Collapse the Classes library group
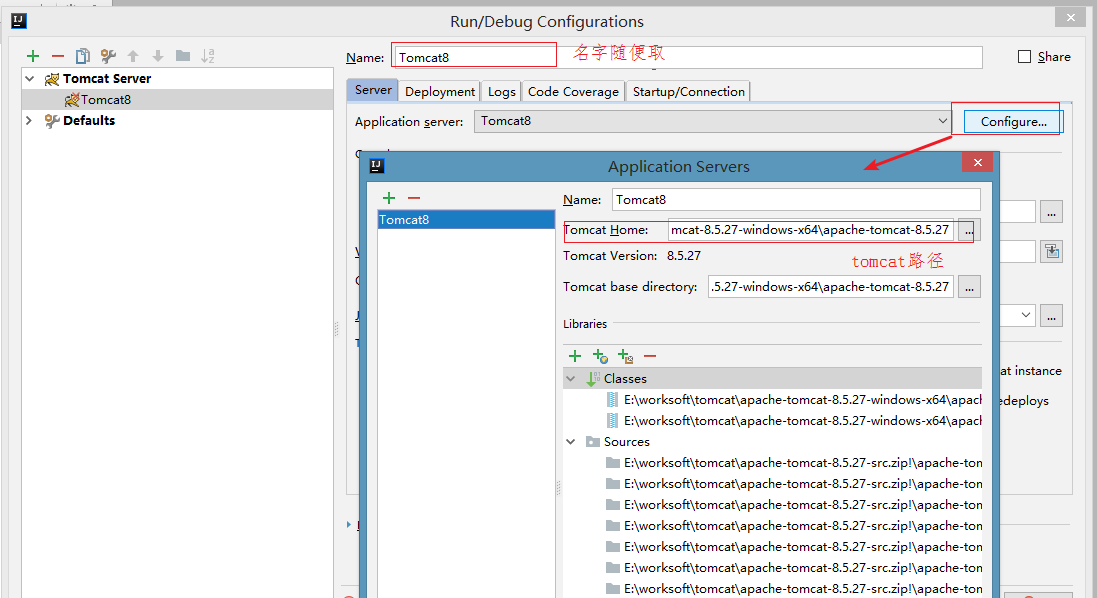 tap(571, 379)
